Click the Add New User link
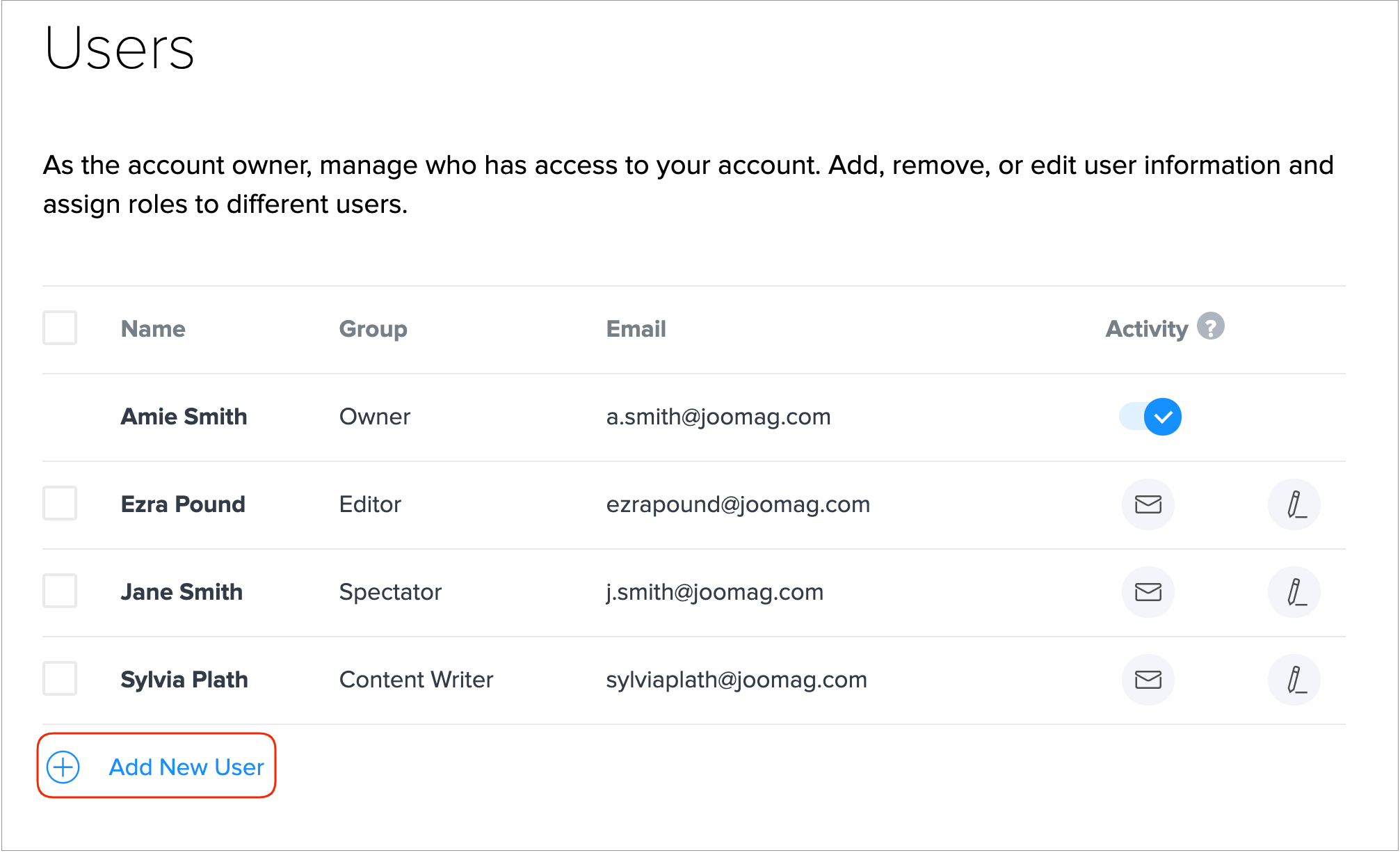The width and height of the screenshot is (1400, 853). pos(186,767)
